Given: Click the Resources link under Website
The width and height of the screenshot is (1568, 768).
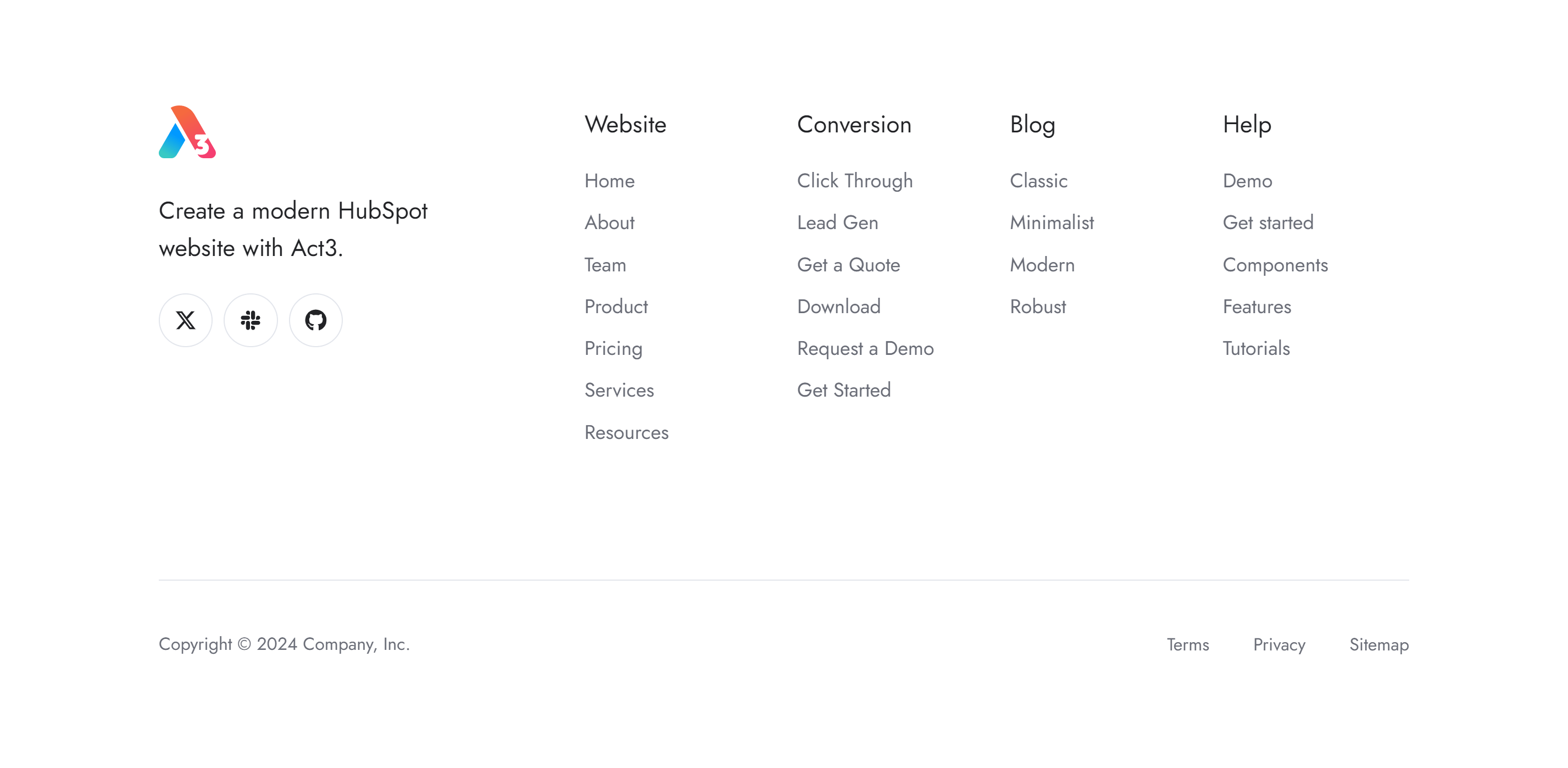Looking at the screenshot, I should [x=626, y=433].
